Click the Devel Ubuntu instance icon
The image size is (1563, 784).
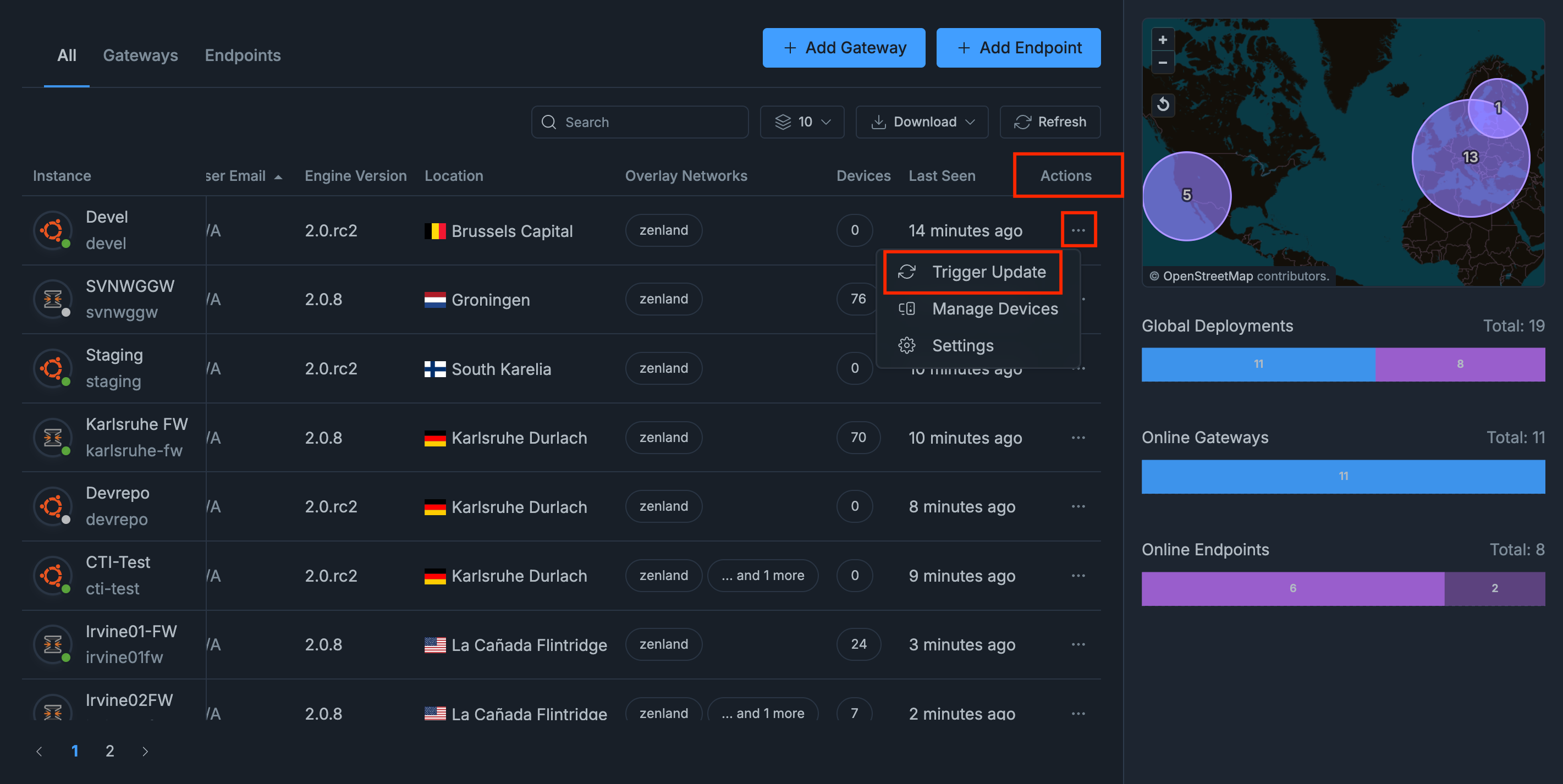(x=53, y=230)
